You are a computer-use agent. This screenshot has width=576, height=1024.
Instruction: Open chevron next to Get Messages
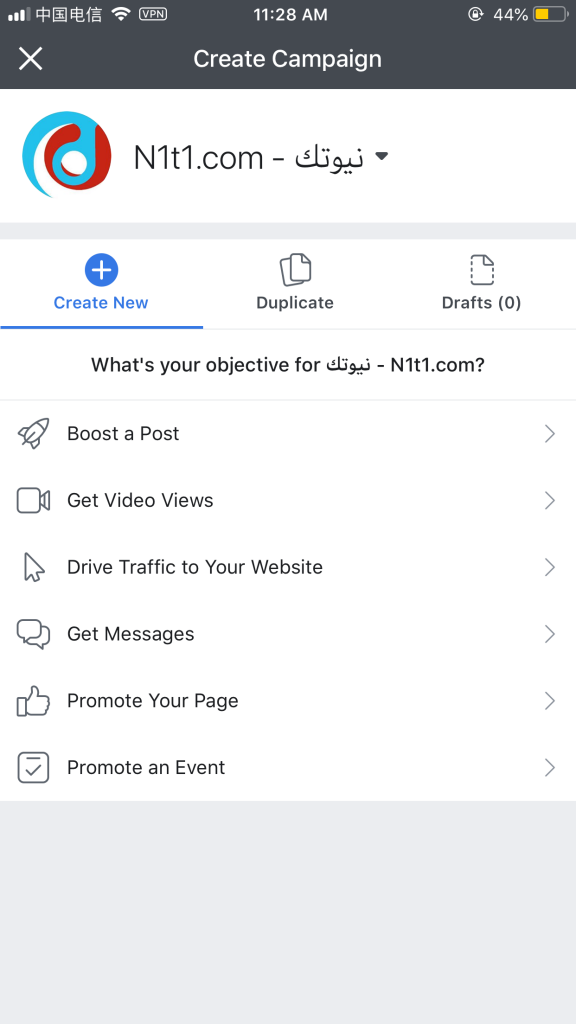pos(550,634)
